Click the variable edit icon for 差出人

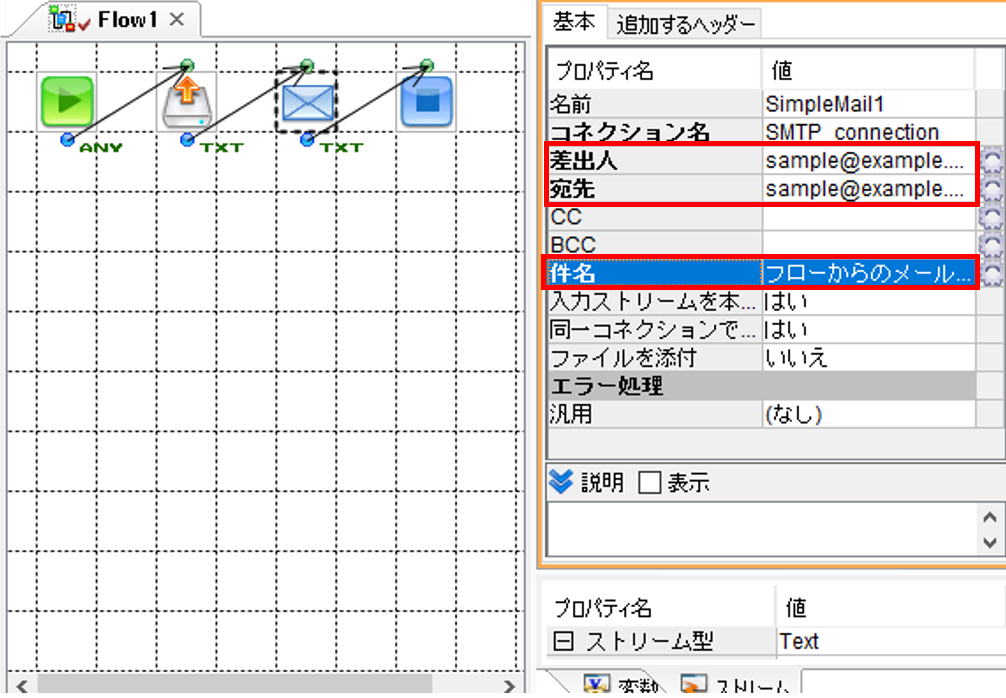(992, 161)
